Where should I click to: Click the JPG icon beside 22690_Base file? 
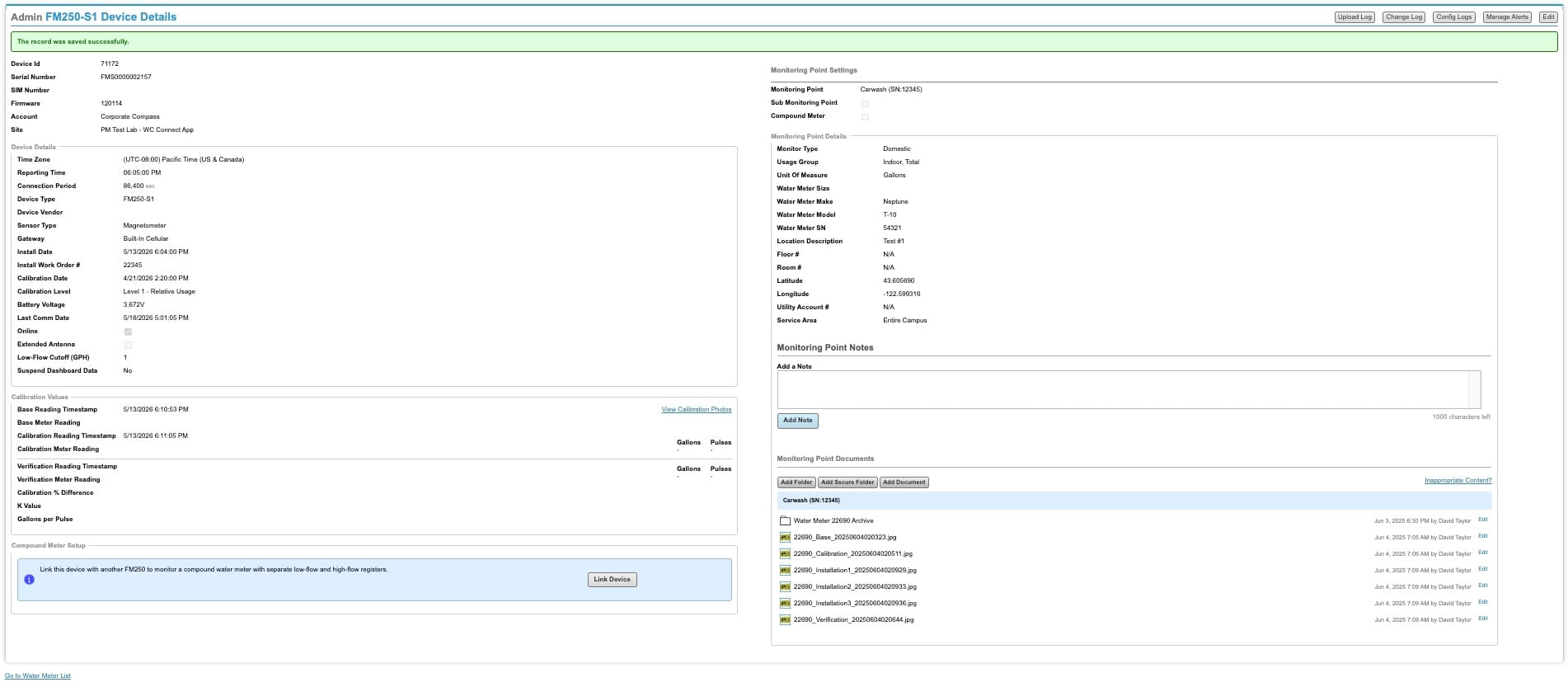coord(785,538)
